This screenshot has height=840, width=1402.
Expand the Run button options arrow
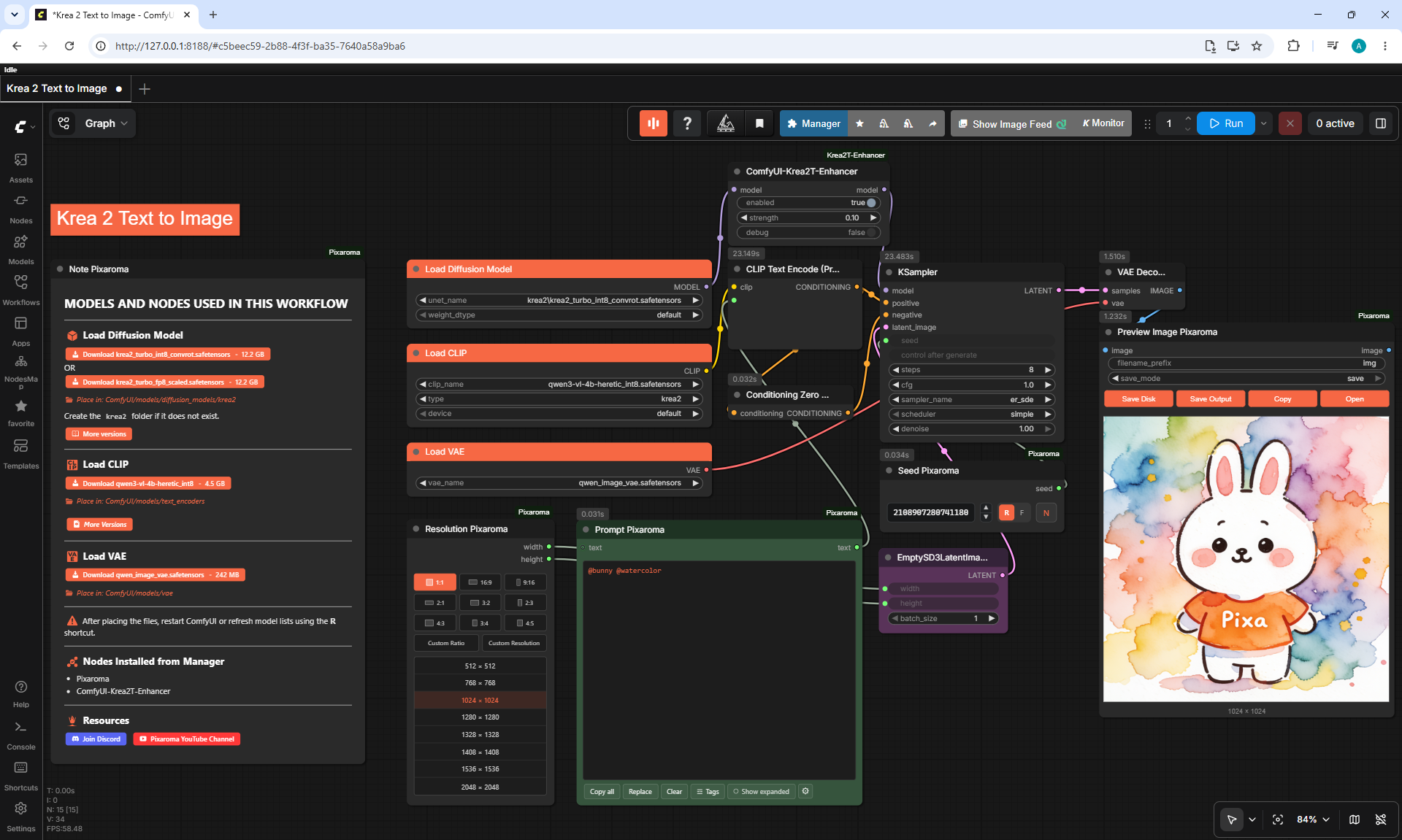pos(1263,123)
